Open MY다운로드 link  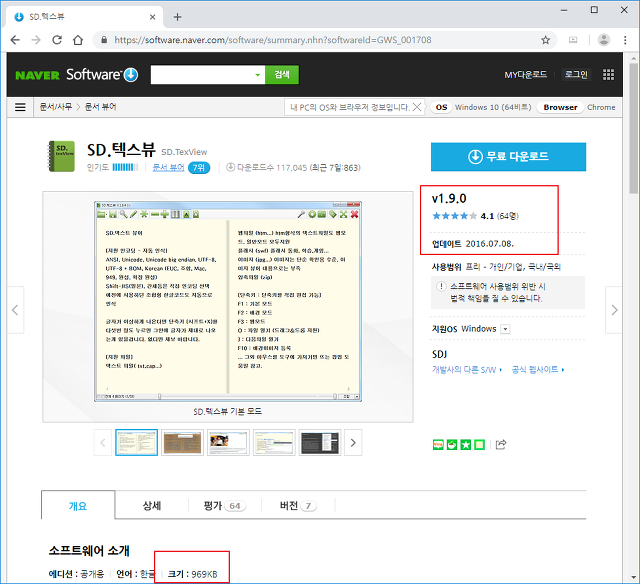point(525,75)
